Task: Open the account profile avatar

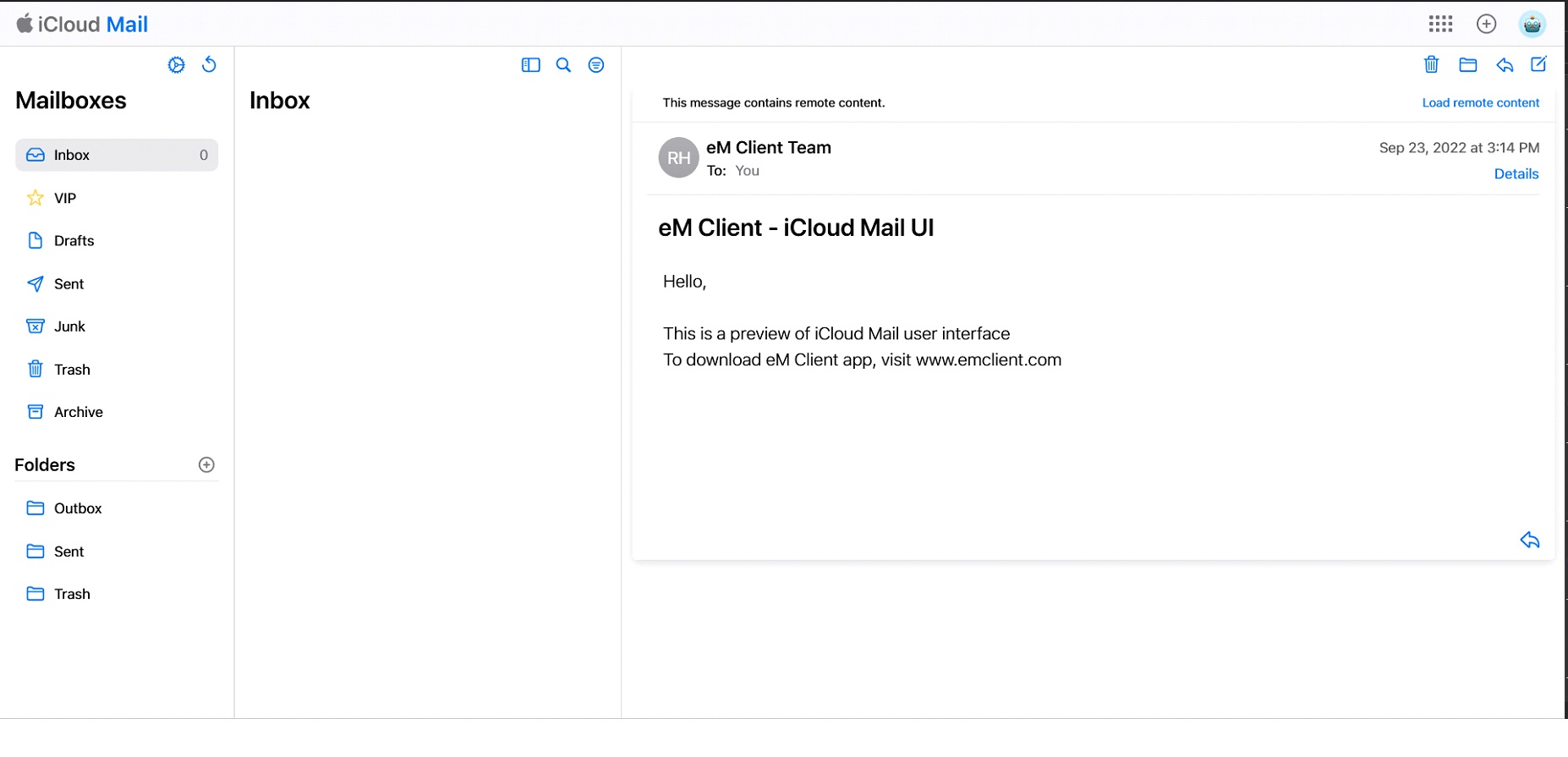Action: 1532,24
